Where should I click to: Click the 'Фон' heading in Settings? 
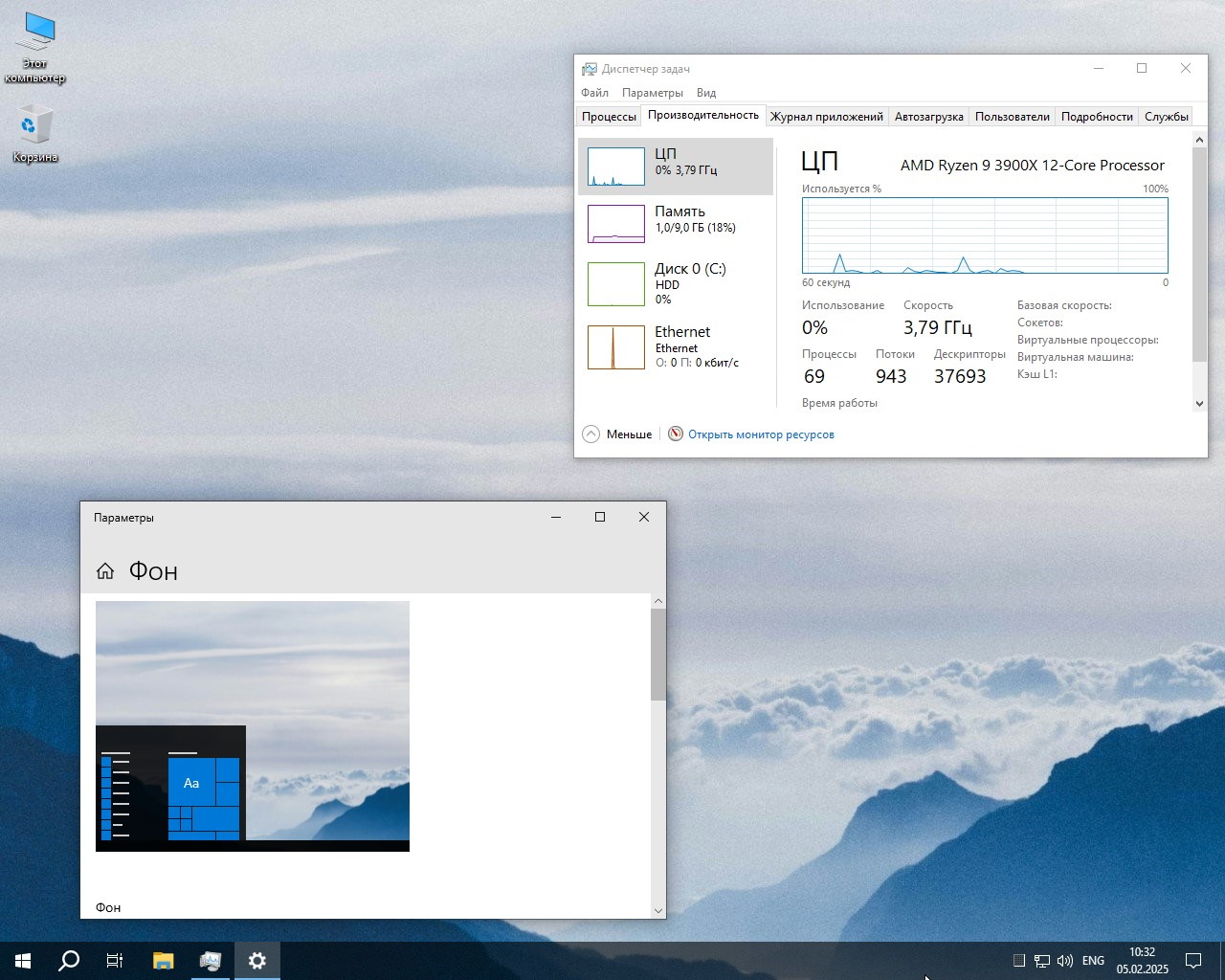(153, 571)
